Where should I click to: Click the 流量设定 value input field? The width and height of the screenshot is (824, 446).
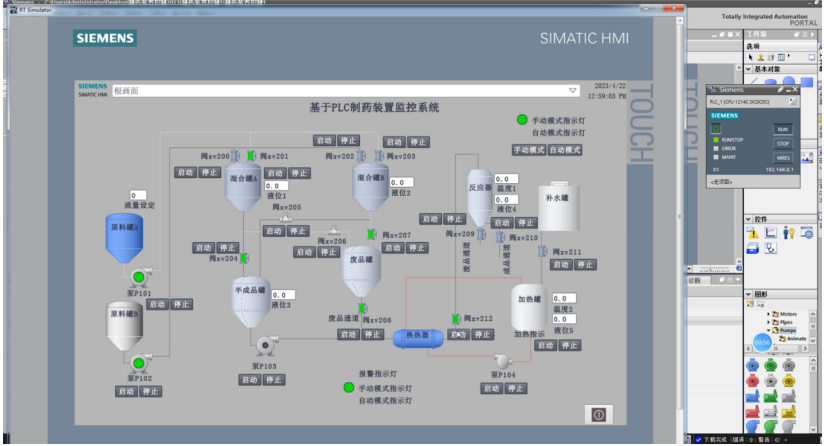pos(138,195)
